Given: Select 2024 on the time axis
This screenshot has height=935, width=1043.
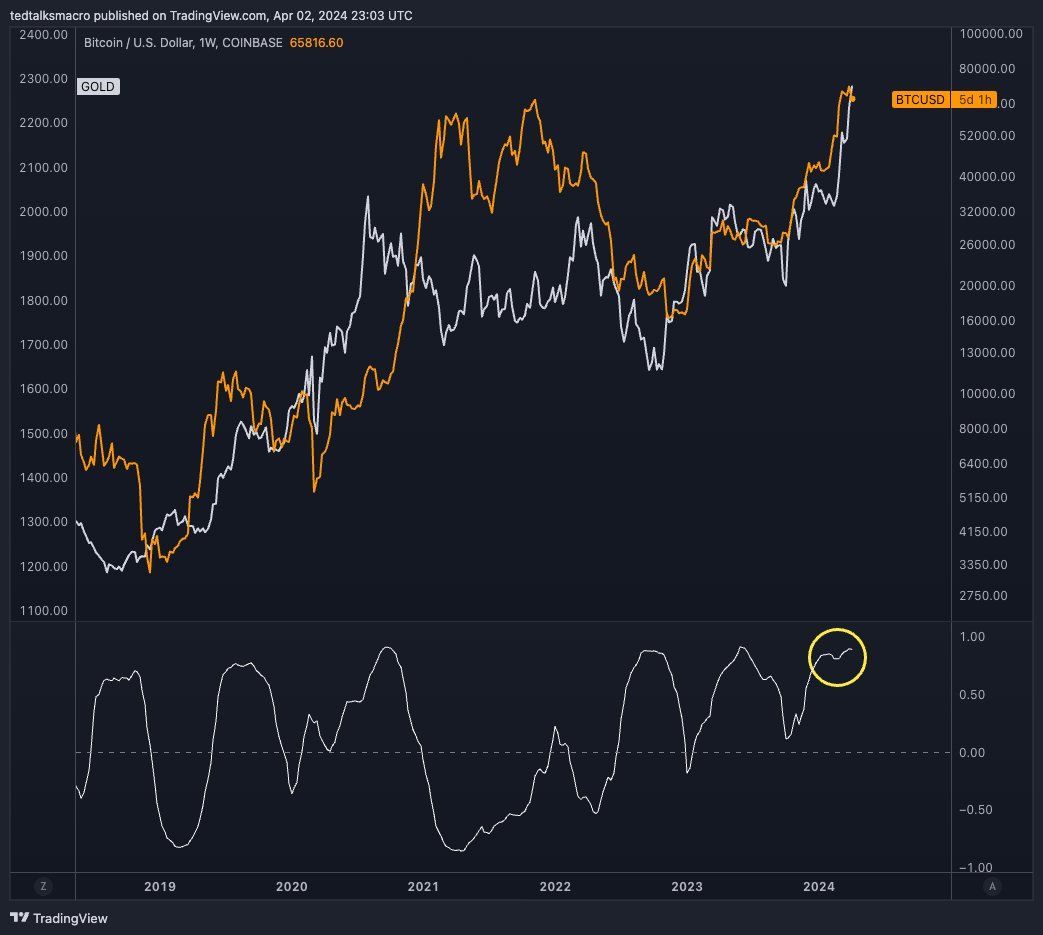Looking at the screenshot, I should 819,887.
